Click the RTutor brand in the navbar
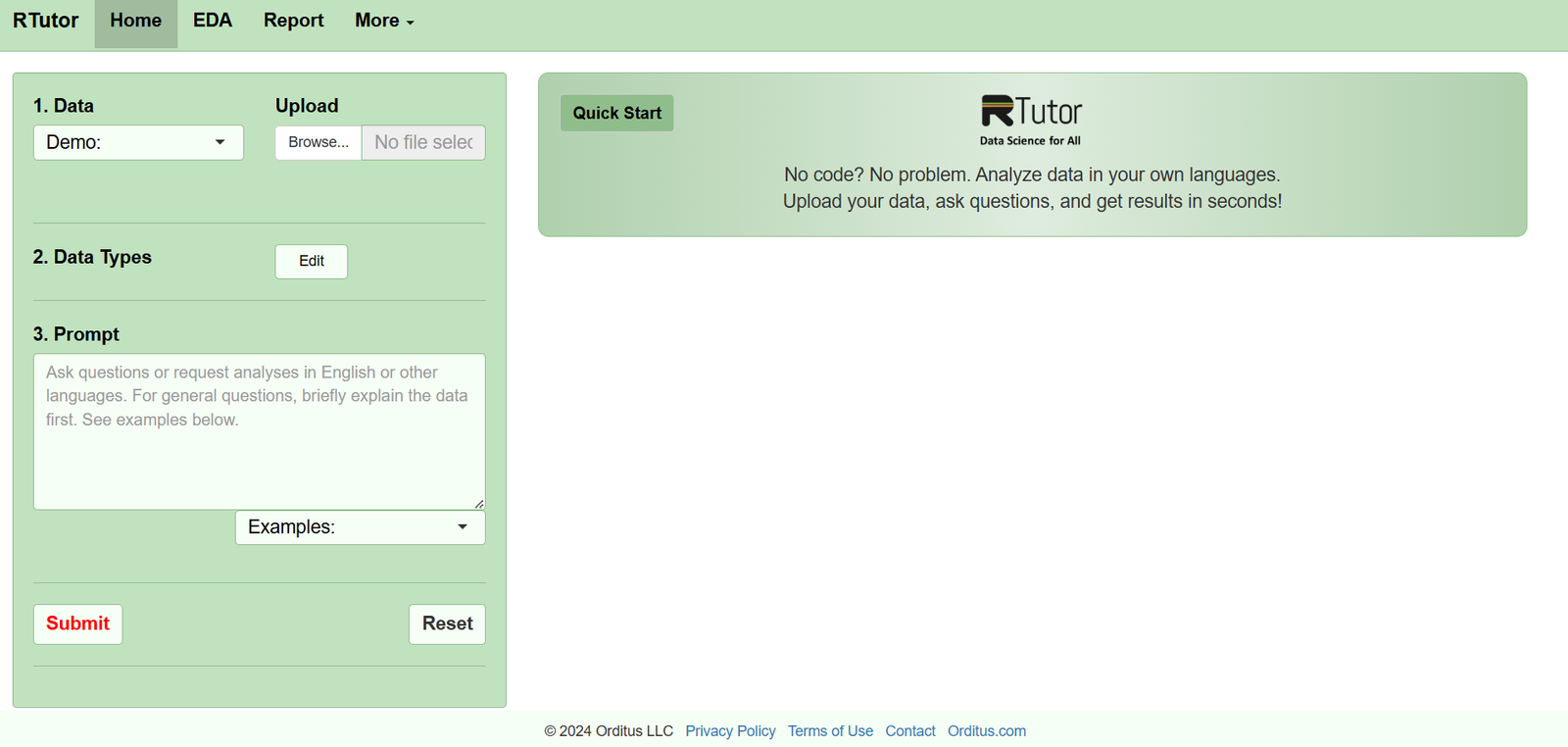1568x747 pixels. click(x=46, y=21)
